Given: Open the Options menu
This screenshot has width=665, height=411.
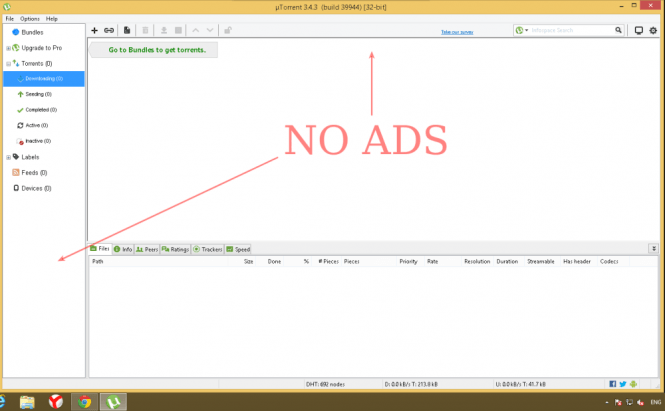Looking at the screenshot, I should point(30,19).
